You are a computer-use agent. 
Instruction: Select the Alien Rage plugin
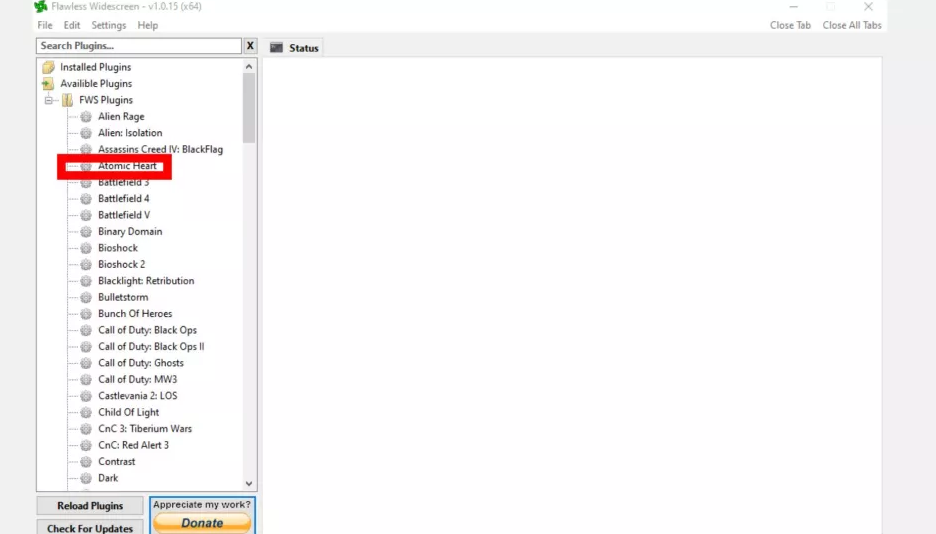(121, 116)
